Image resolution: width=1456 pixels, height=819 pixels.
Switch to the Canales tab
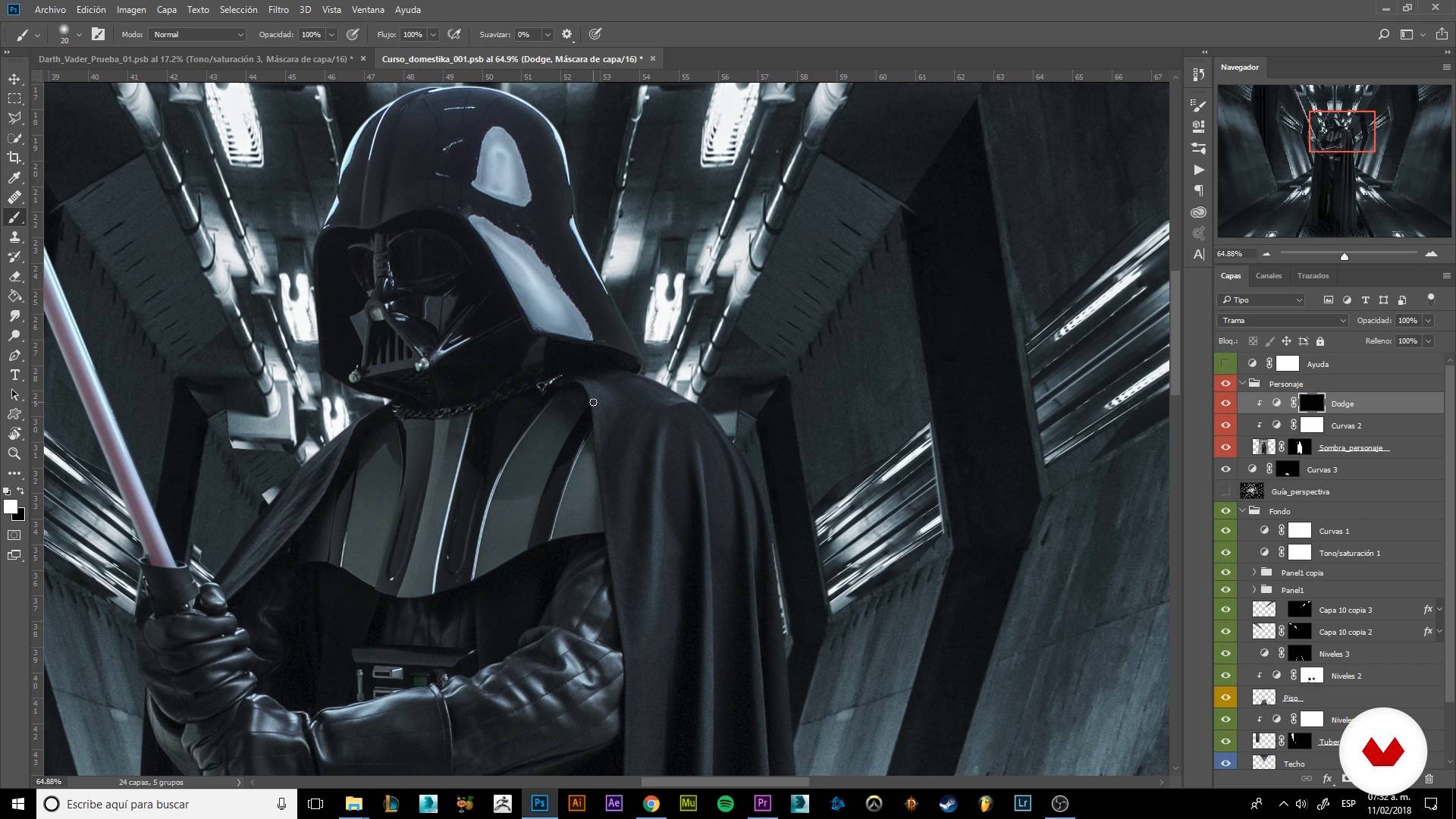click(x=1268, y=276)
